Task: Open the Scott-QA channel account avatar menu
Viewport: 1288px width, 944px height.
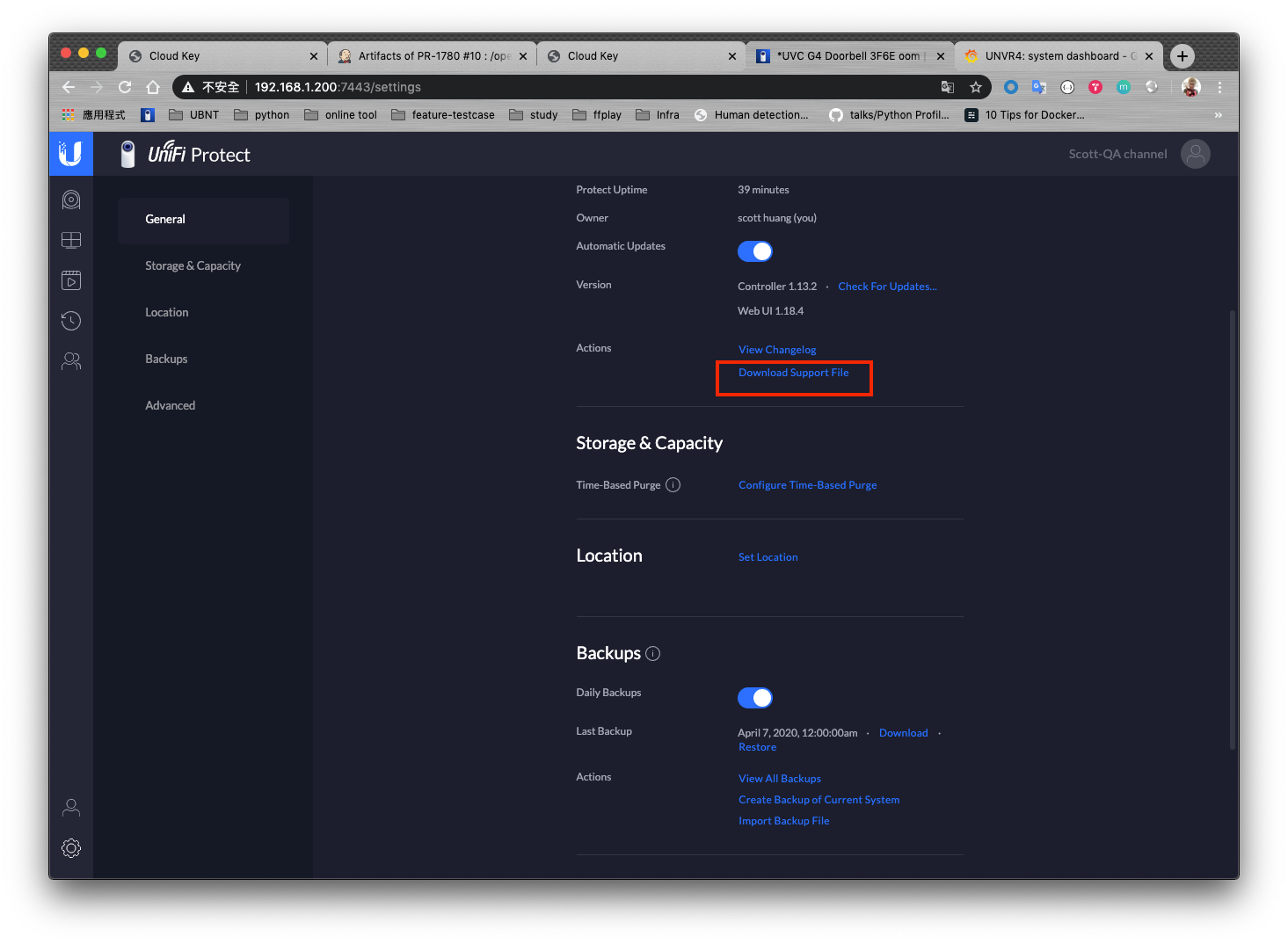Action: click(x=1195, y=154)
